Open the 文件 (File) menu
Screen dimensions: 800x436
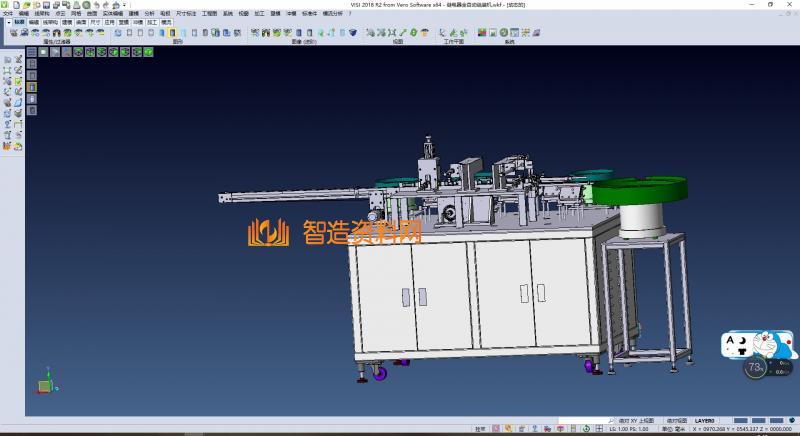click(x=7, y=13)
